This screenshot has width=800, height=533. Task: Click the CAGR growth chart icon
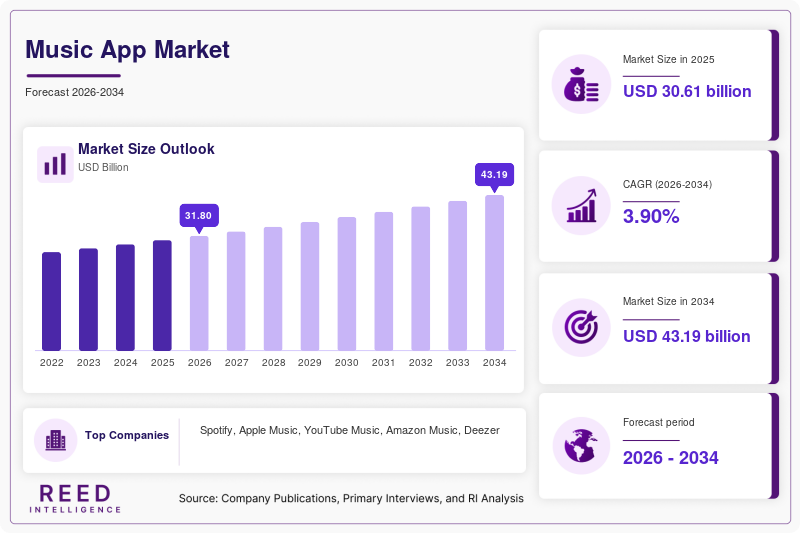581,206
